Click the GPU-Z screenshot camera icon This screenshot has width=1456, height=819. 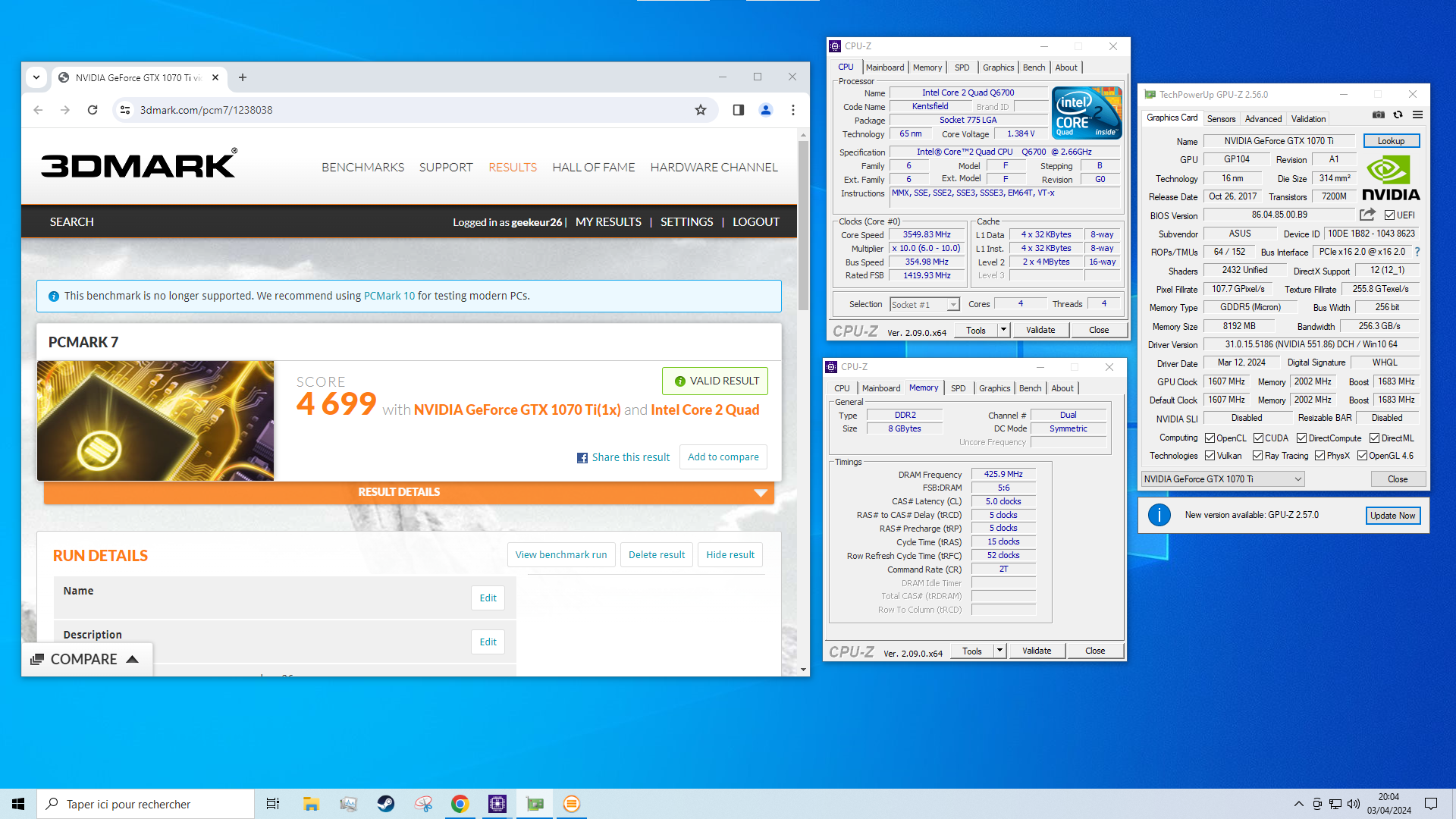tap(1379, 115)
